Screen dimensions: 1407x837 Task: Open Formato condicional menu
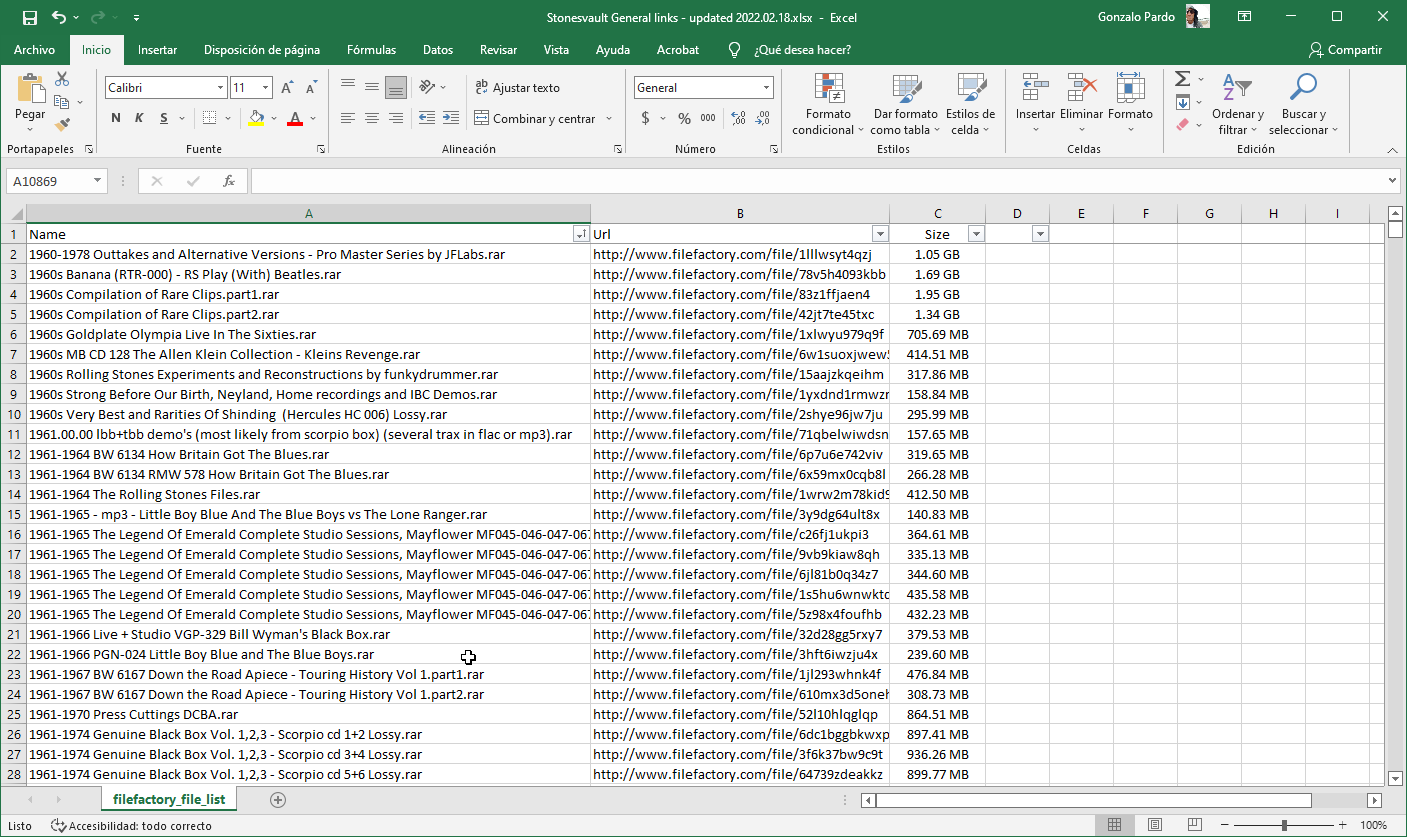(x=829, y=104)
